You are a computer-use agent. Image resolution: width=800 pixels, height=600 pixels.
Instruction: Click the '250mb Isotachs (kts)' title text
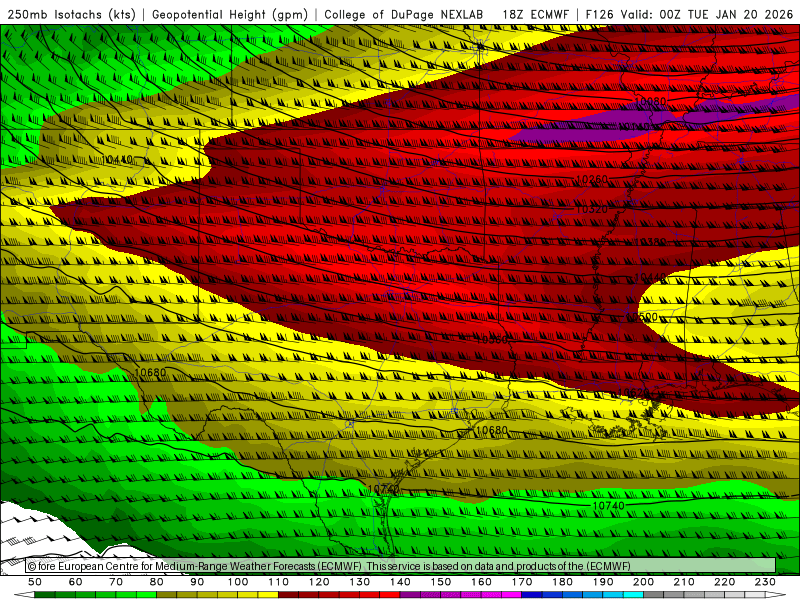pos(71,14)
